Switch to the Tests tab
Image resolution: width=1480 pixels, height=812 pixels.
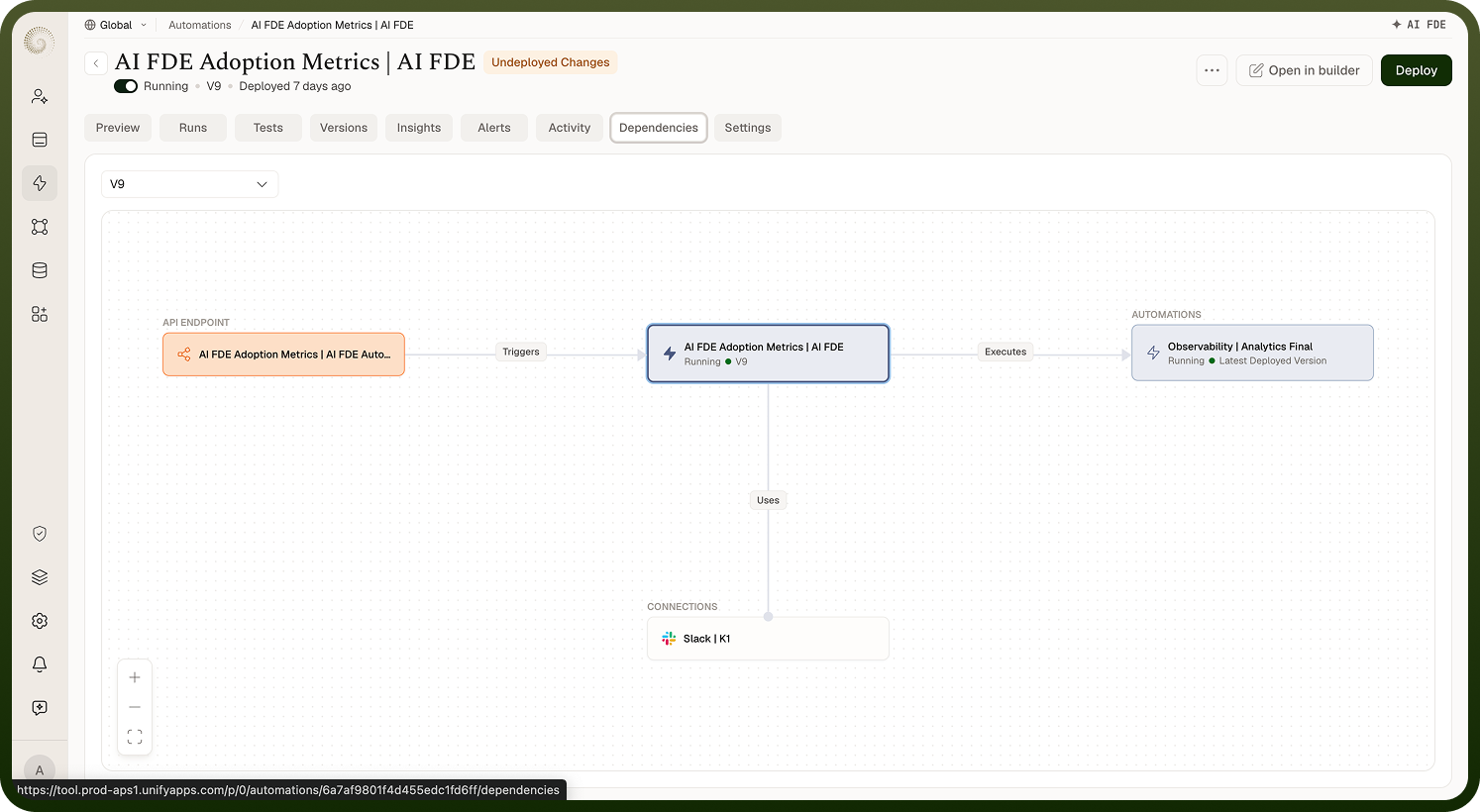268,128
